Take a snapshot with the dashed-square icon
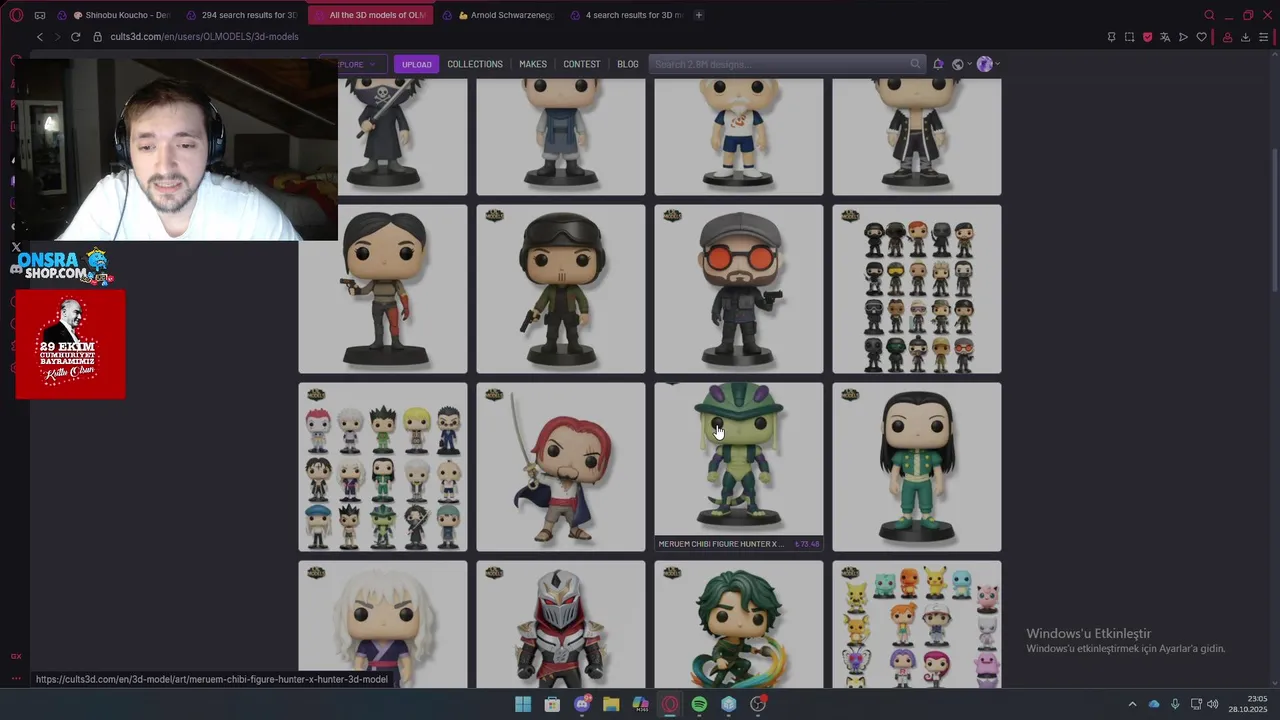Image resolution: width=1280 pixels, height=720 pixels. point(1129,37)
